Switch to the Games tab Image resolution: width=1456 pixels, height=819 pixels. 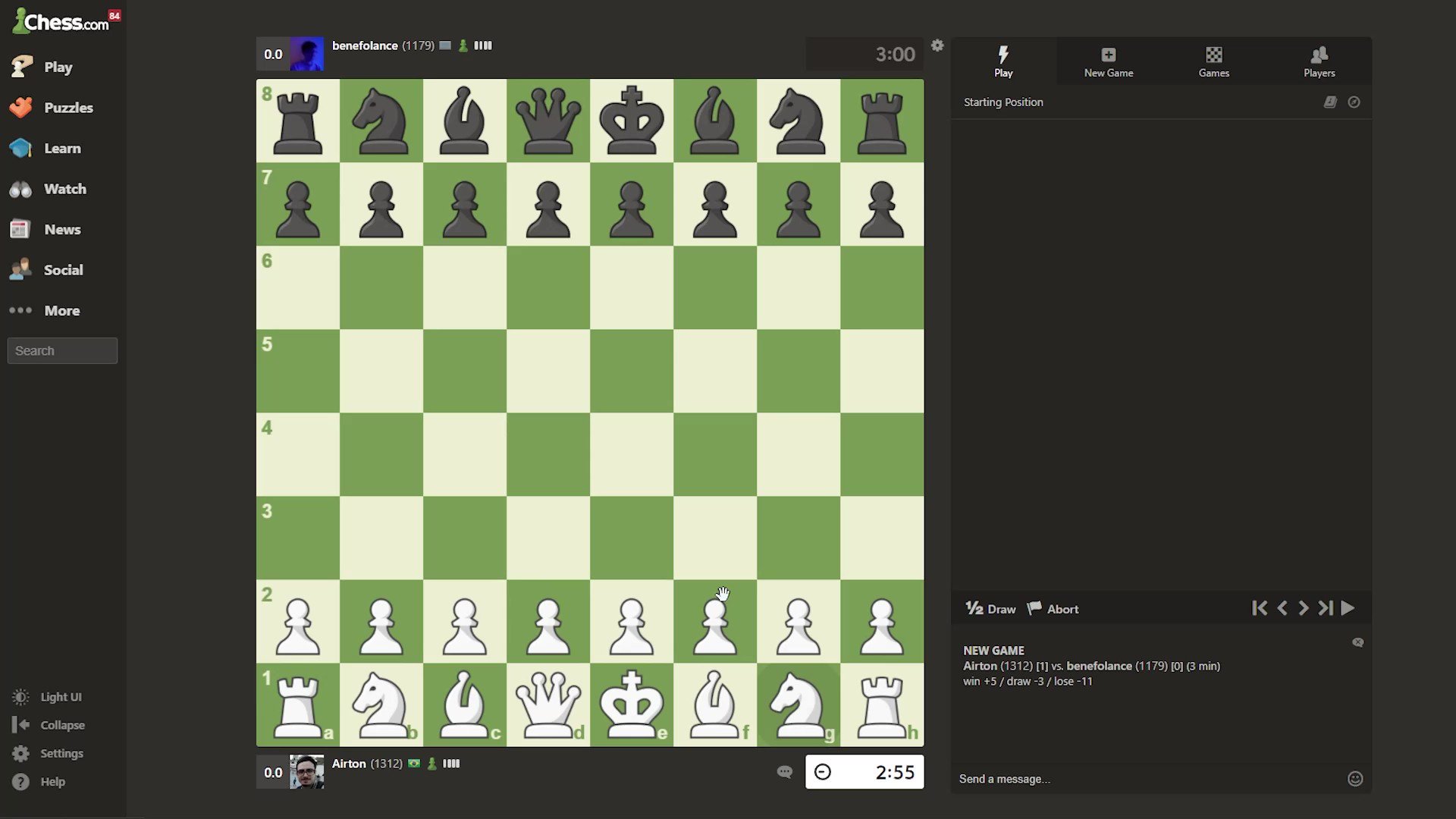pyautogui.click(x=1214, y=61)
